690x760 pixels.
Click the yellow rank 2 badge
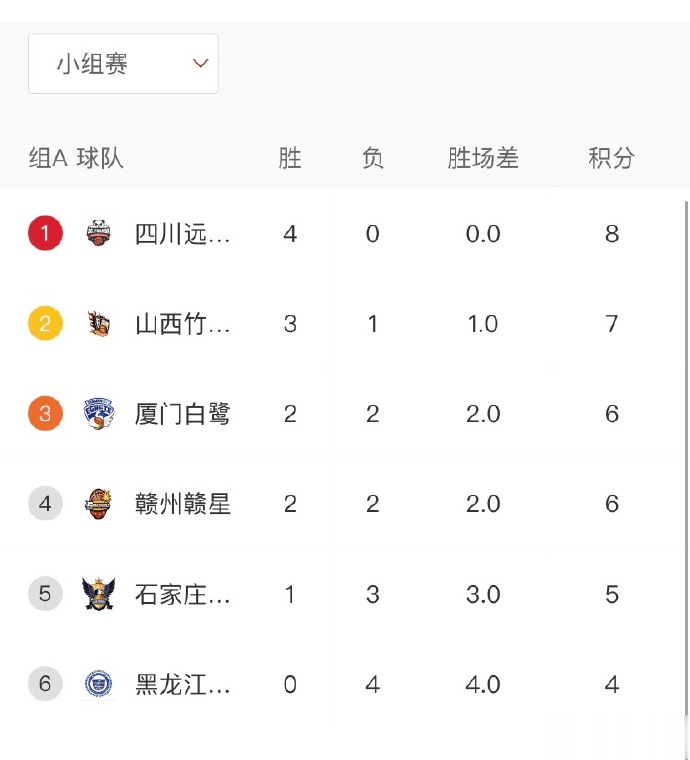pos(45,323)
